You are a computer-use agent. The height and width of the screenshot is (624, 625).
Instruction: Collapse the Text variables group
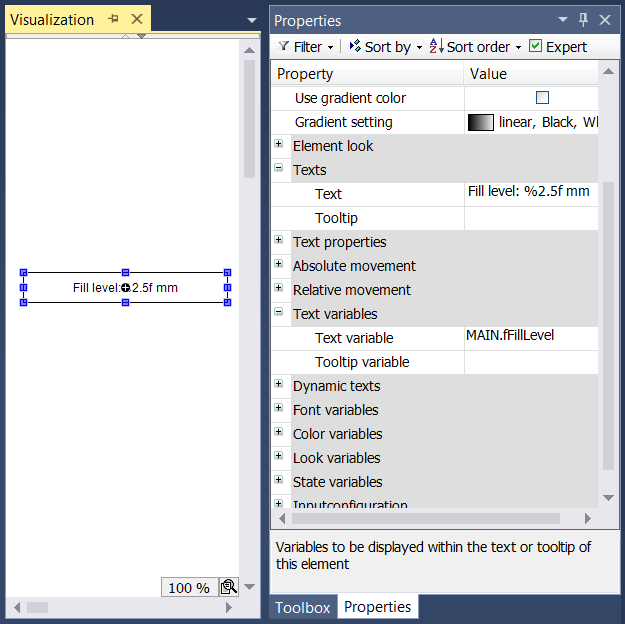(279, 312)
